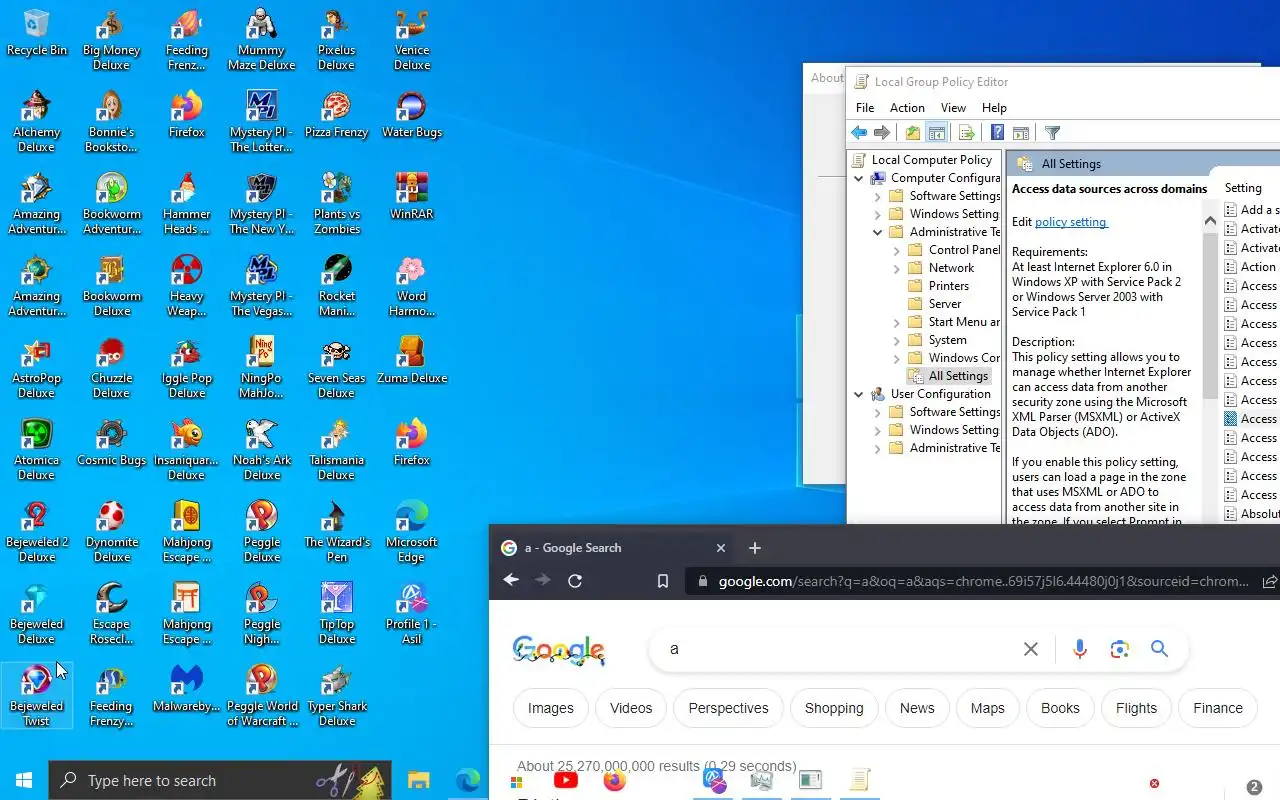The width and height of the screenshot is (1280, 800).
Task: Toggle show/hide console tree toolbar icon
Action: 937,133
